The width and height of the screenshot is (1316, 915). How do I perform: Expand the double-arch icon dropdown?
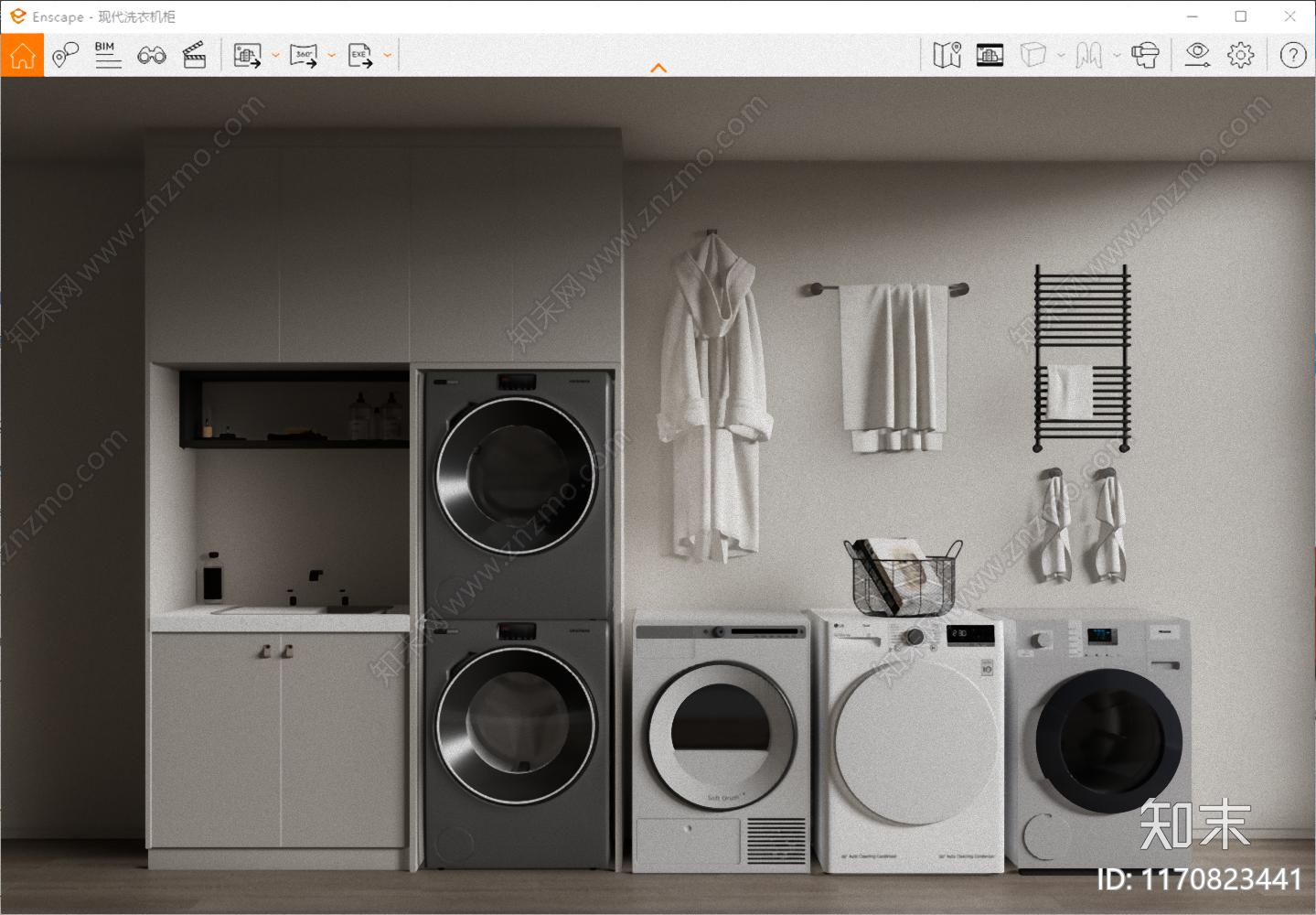tap(1117, 56)
